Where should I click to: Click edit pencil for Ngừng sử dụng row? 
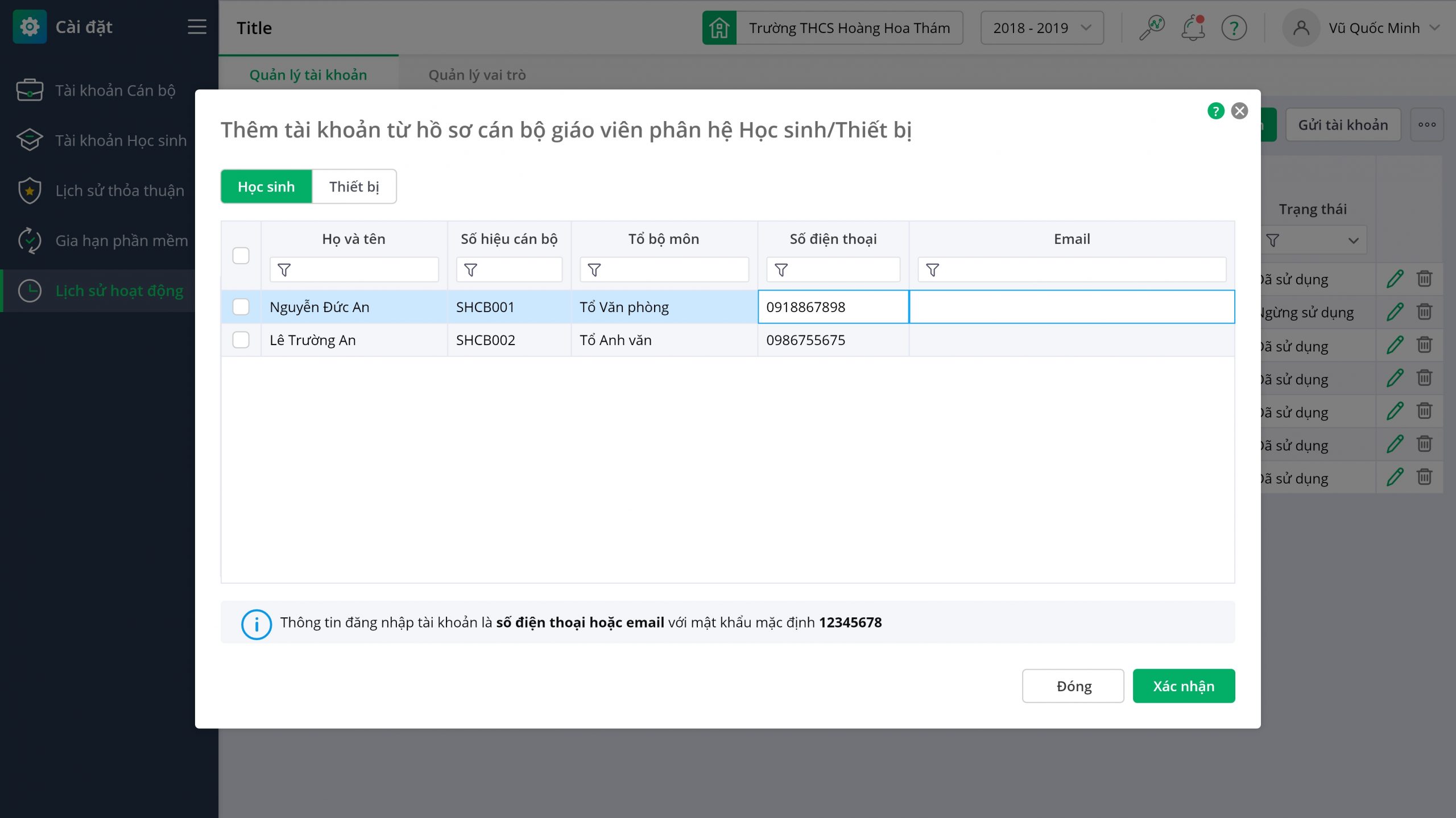click(x=1395, y=312)
